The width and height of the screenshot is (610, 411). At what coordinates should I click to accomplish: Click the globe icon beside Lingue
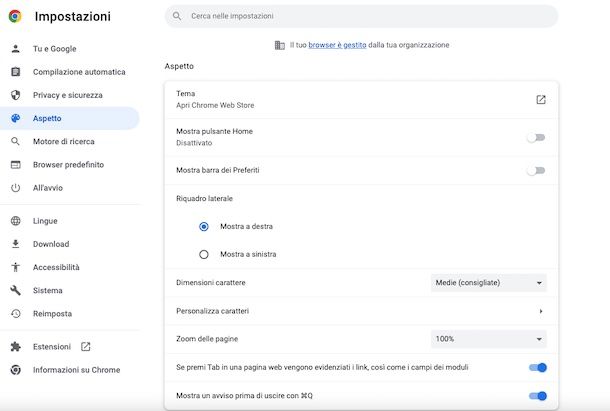(16, 221)
